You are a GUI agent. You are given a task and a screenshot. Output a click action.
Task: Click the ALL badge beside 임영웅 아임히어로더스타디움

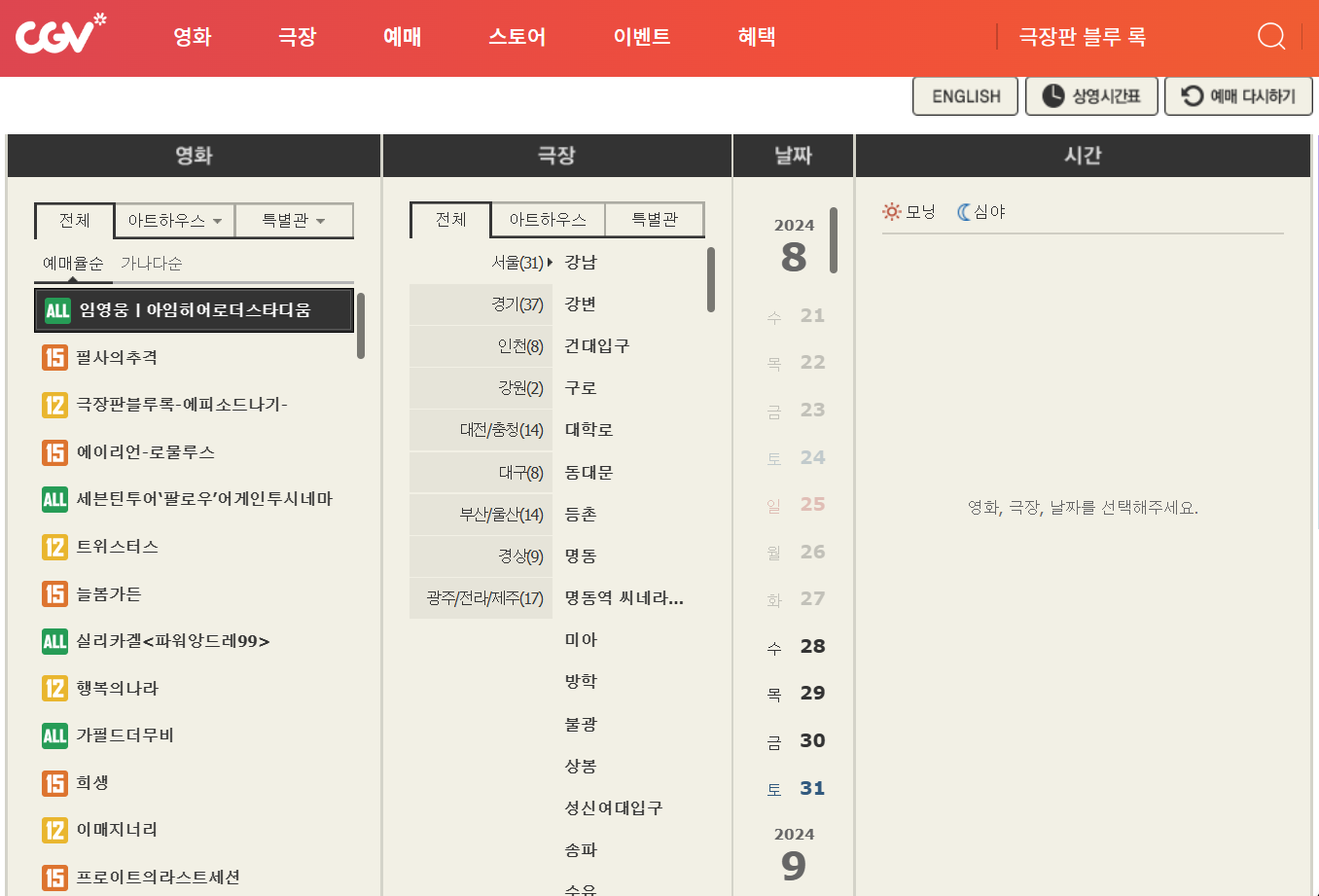pos(58,310)
